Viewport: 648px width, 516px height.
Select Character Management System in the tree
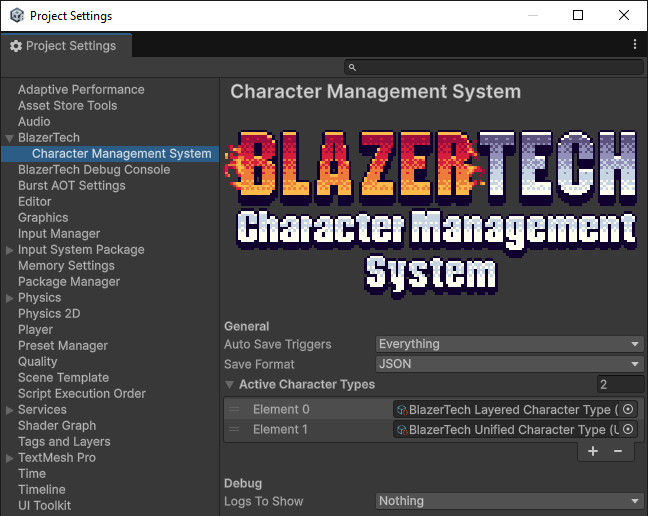[122, 154]
